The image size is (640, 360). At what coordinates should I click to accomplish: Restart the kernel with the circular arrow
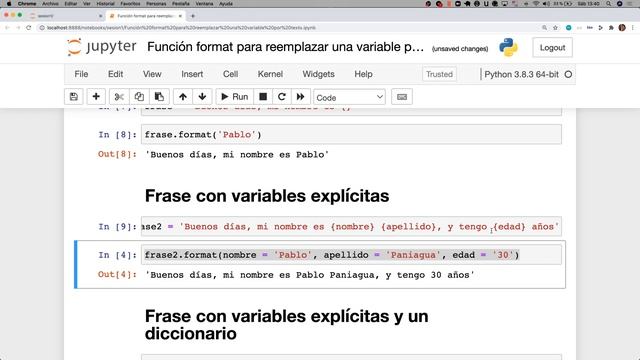click(x=282, y=97)
